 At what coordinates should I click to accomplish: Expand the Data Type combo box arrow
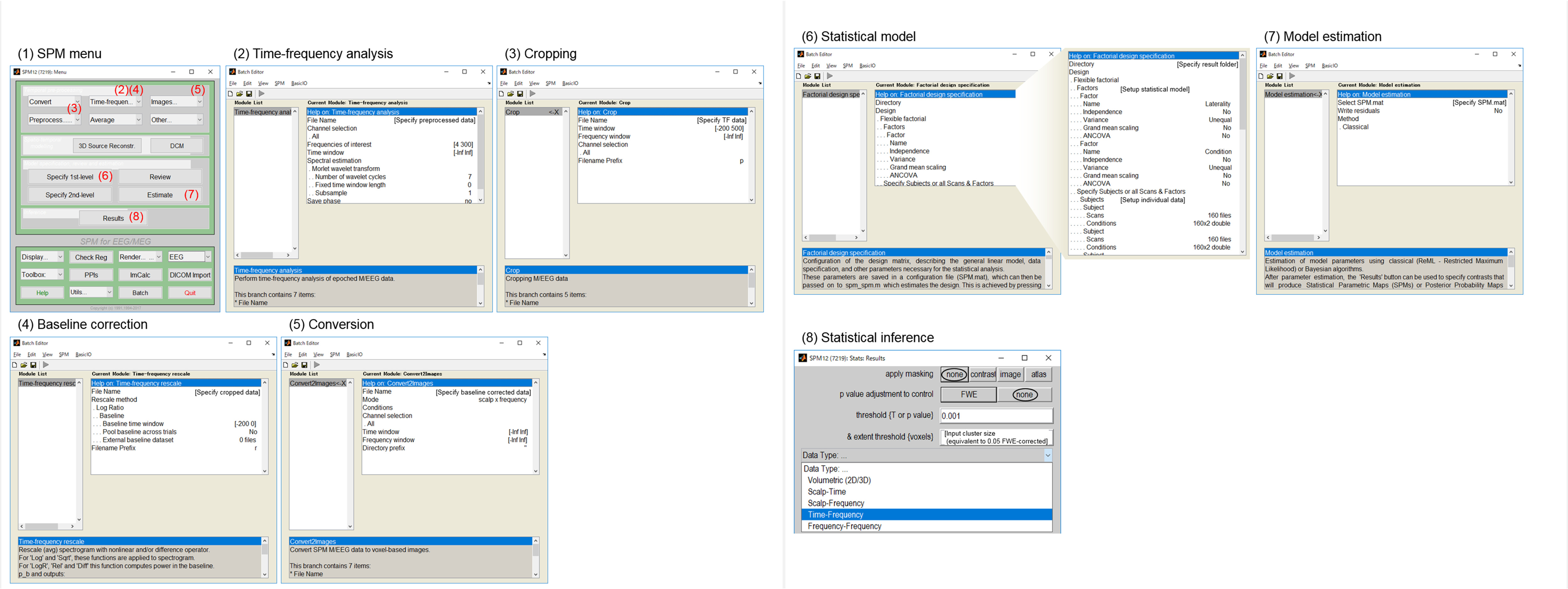coord(1048,455)
